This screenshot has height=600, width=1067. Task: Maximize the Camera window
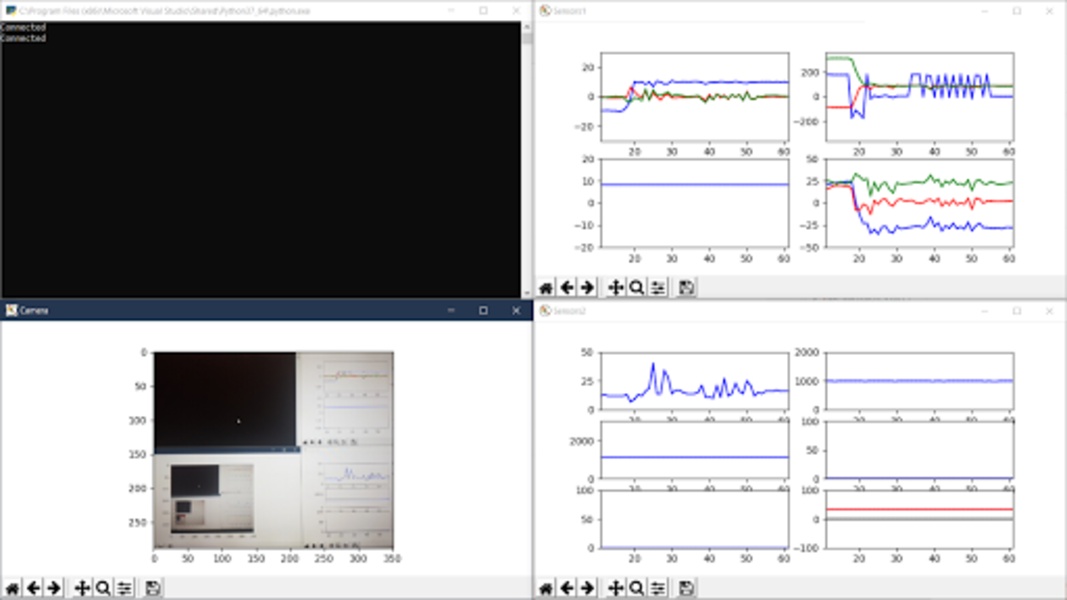[483, 310]
